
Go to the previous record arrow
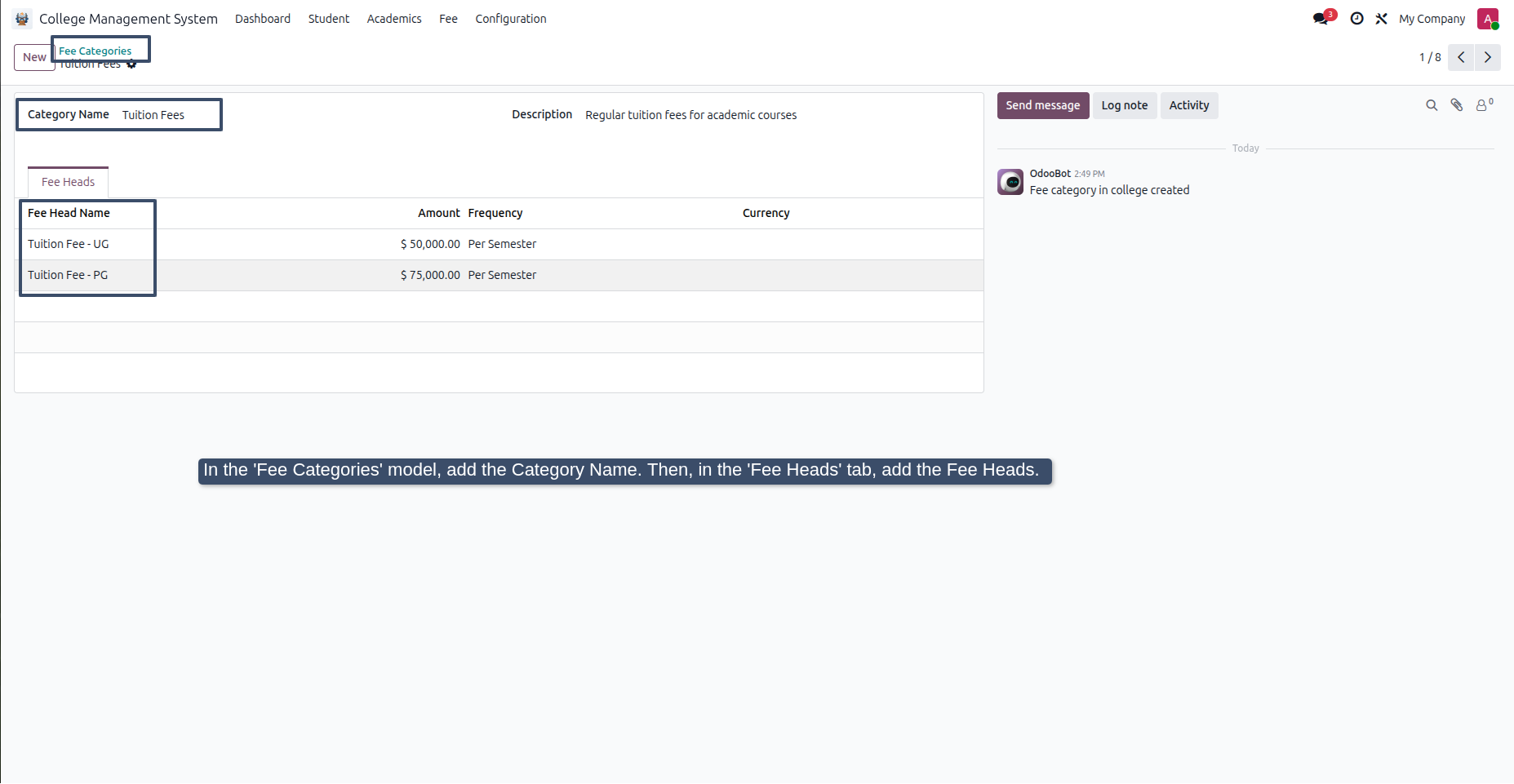tap(1461, 57)
